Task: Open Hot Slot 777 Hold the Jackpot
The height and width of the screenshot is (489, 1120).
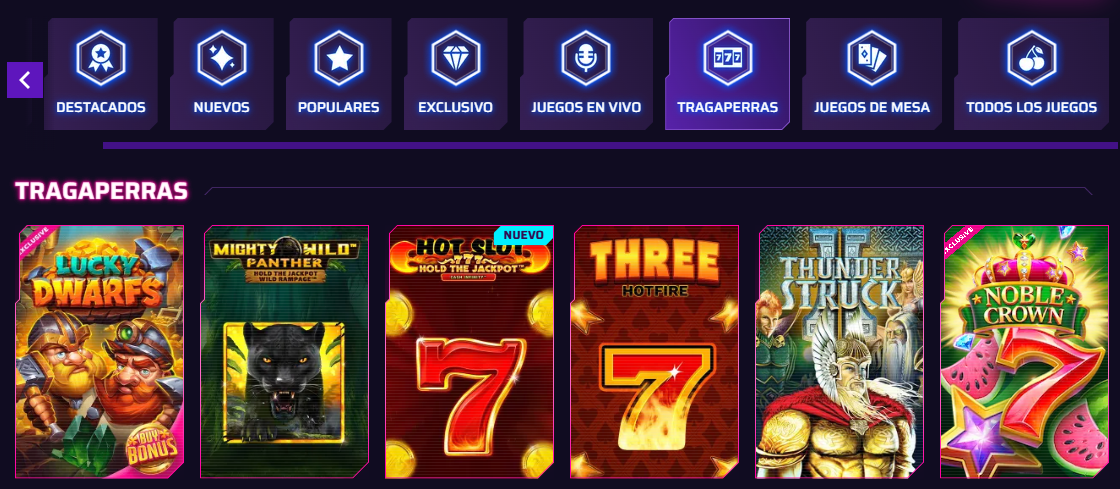Action: (469, 351)
